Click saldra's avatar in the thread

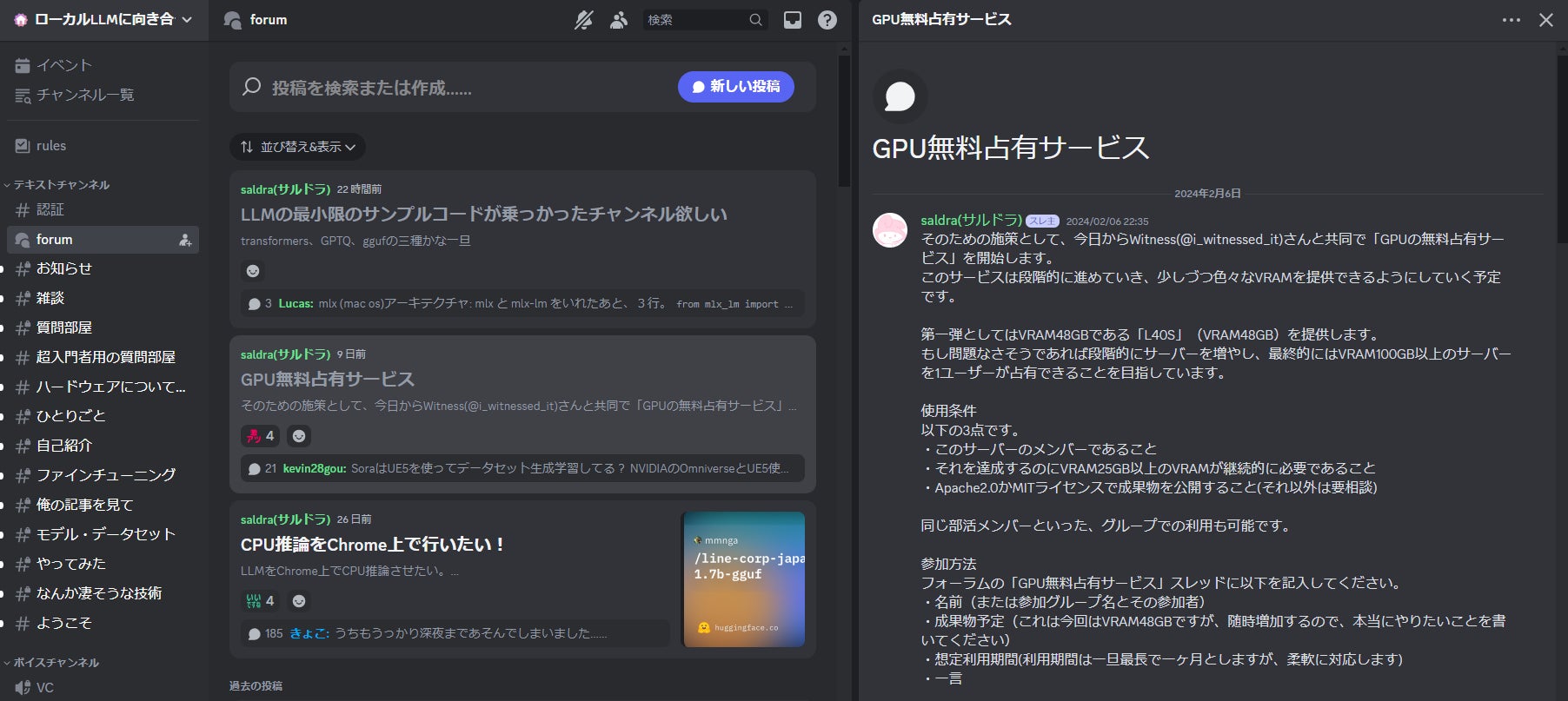tap(890, 230)
